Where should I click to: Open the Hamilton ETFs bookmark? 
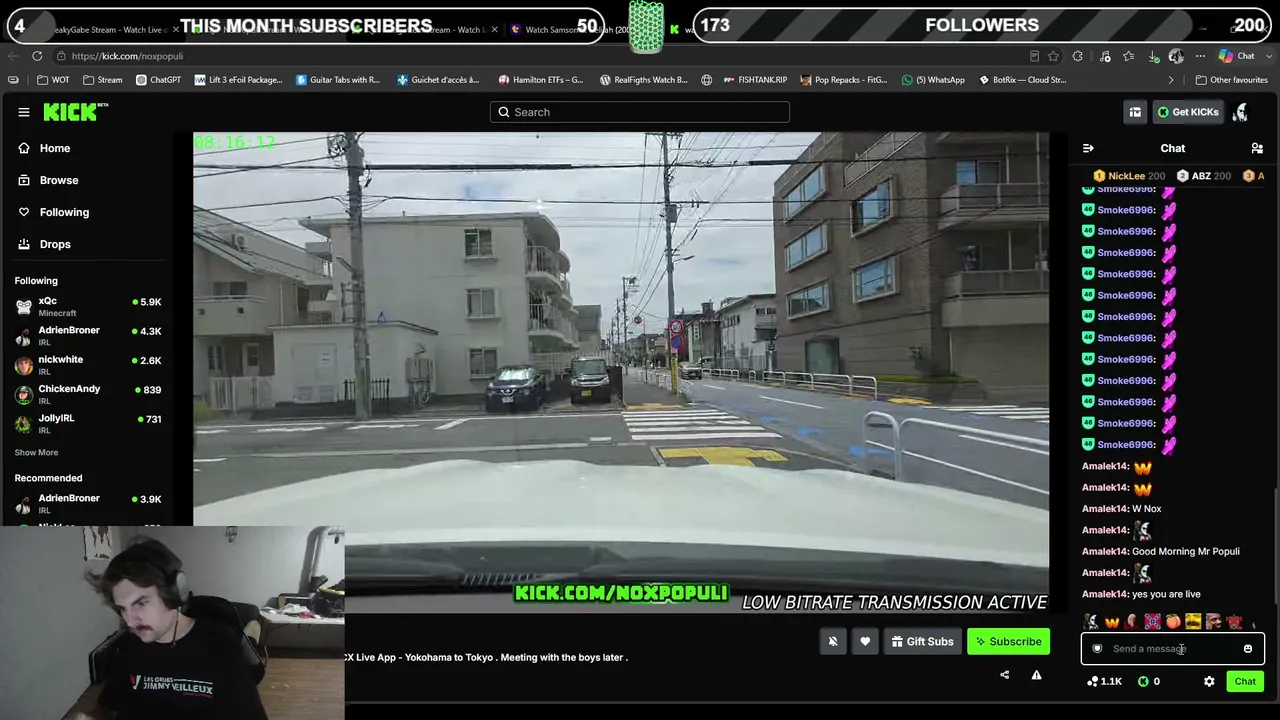point(541,80)
